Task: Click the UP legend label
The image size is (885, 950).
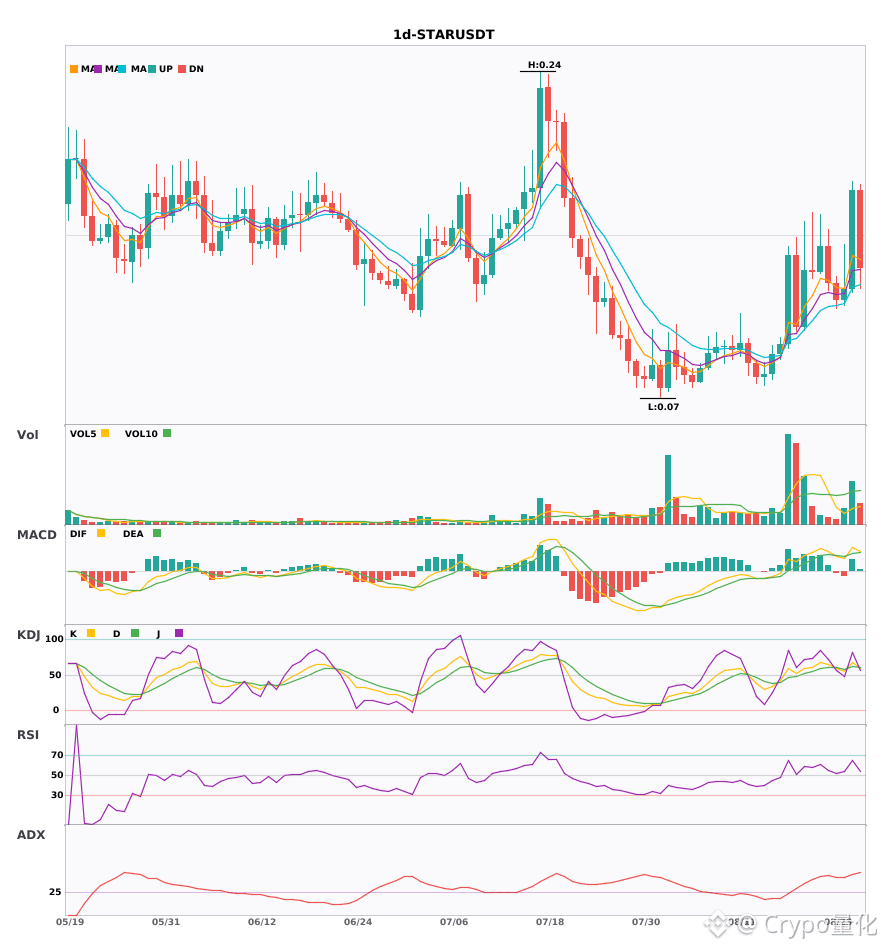Action: [166, 69]
